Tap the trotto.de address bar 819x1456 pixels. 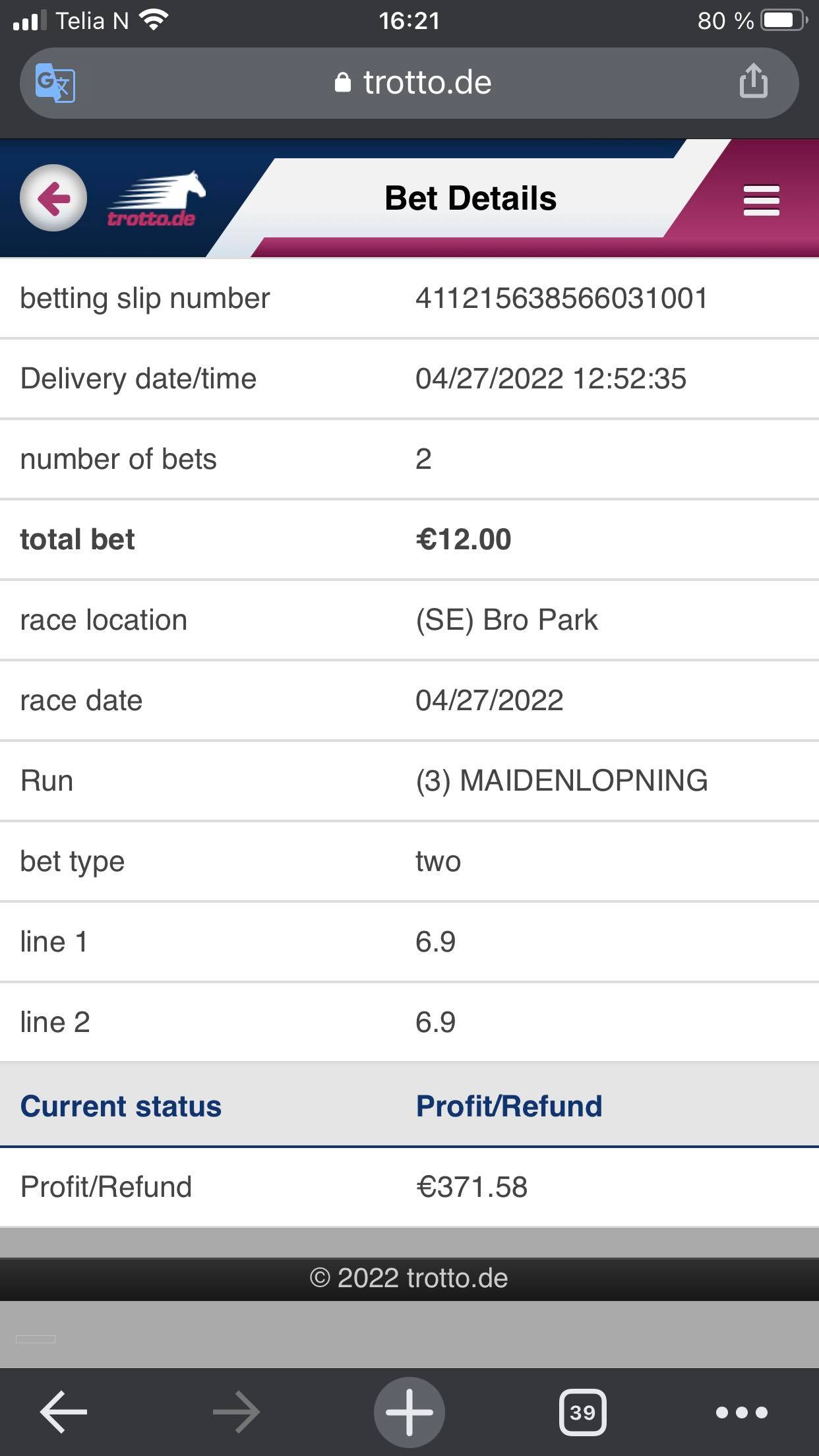point(409,83)
